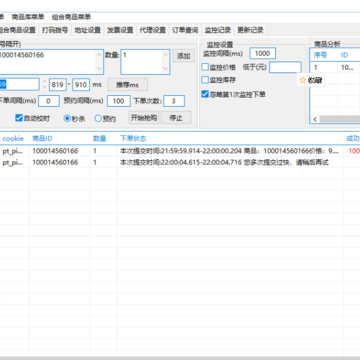Click up arrow of time field spinner
The width and height of the screenshot is (360, 360).
tap(44, 81)
